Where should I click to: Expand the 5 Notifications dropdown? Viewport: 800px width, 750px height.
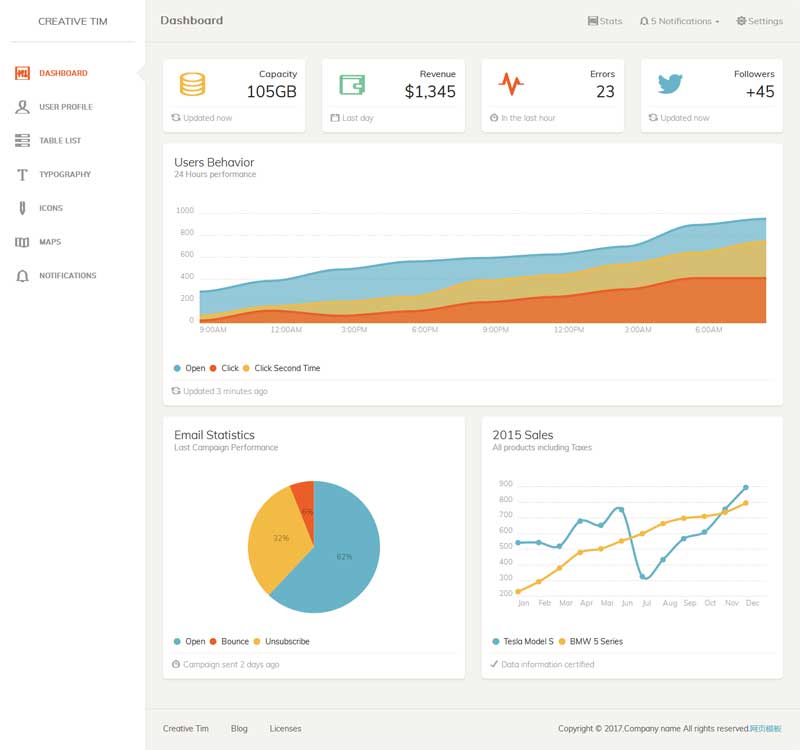coord(679,21)
